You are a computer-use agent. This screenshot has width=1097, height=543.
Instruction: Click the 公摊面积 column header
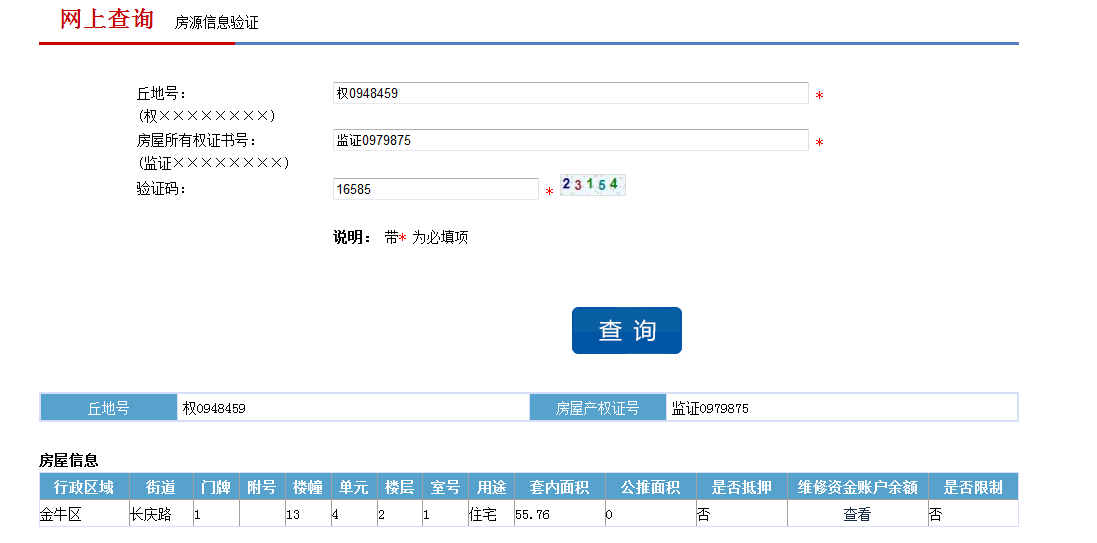[650, 487]
